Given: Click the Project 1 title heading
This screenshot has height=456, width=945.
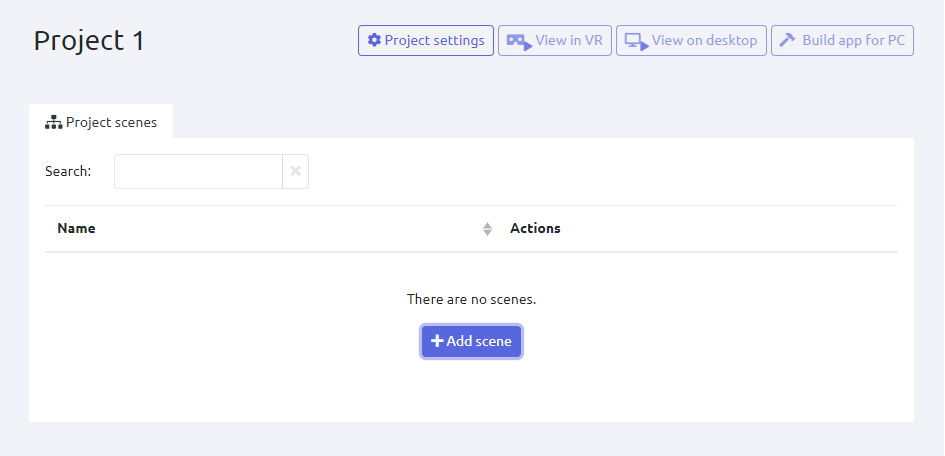Looking at the screenshot, I should click(89, 41).
